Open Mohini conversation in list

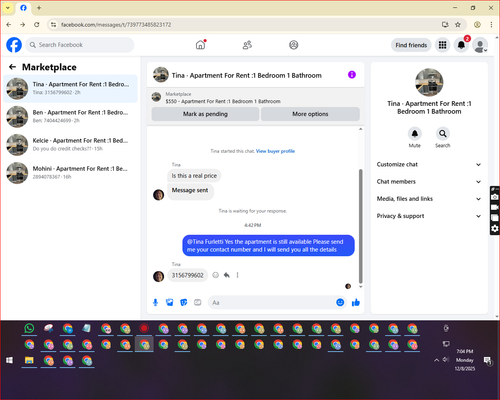(70, 172)
